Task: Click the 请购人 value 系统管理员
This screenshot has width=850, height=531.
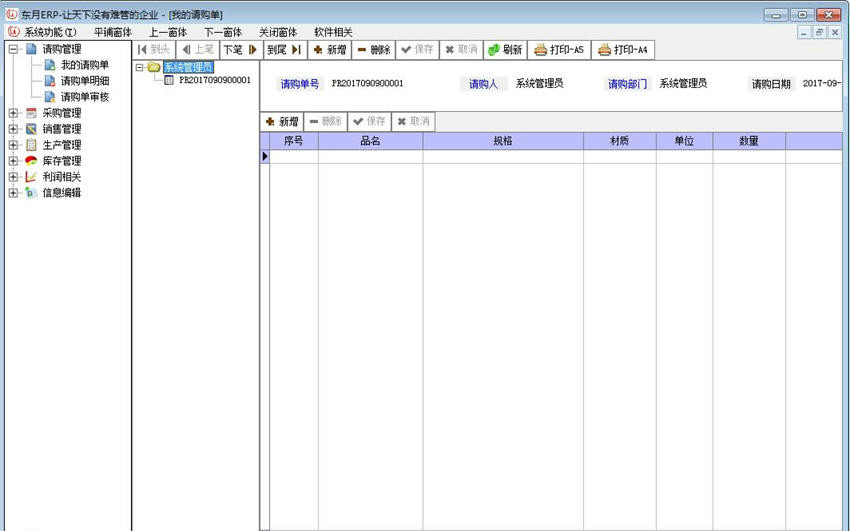Action: pyautogui.click(x=539, y=83)
